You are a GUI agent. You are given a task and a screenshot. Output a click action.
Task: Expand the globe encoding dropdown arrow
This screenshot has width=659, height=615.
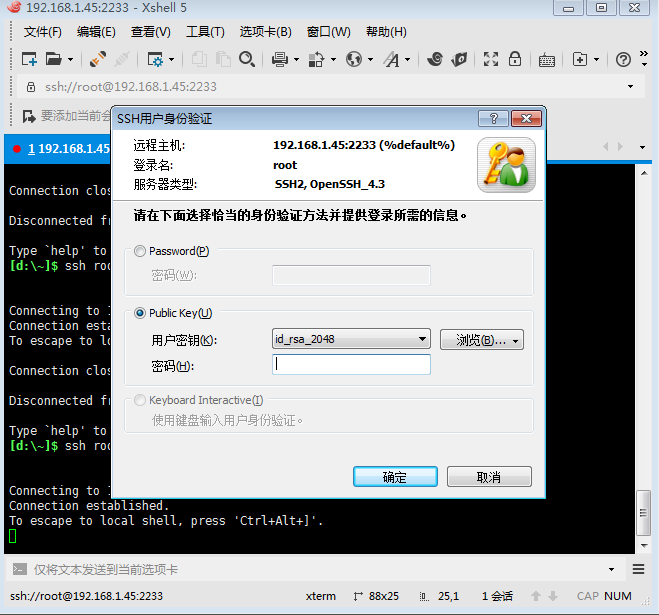[370, 60]
